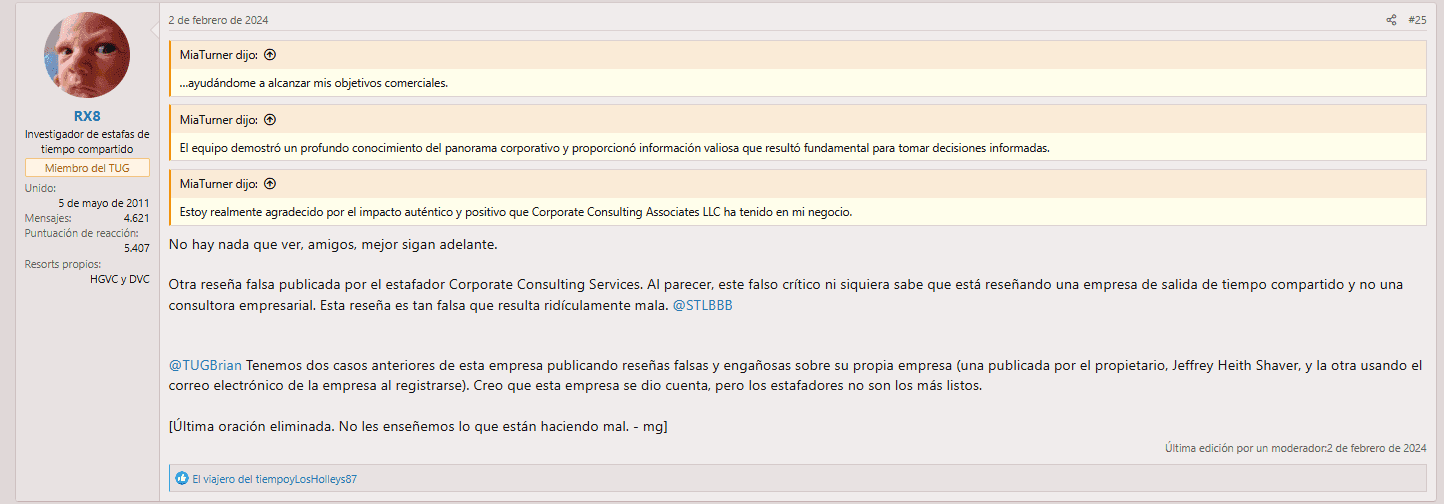
Task: Click "MiaTurner dijo:" in the second quote header
Action: click(x=219, y=120)
